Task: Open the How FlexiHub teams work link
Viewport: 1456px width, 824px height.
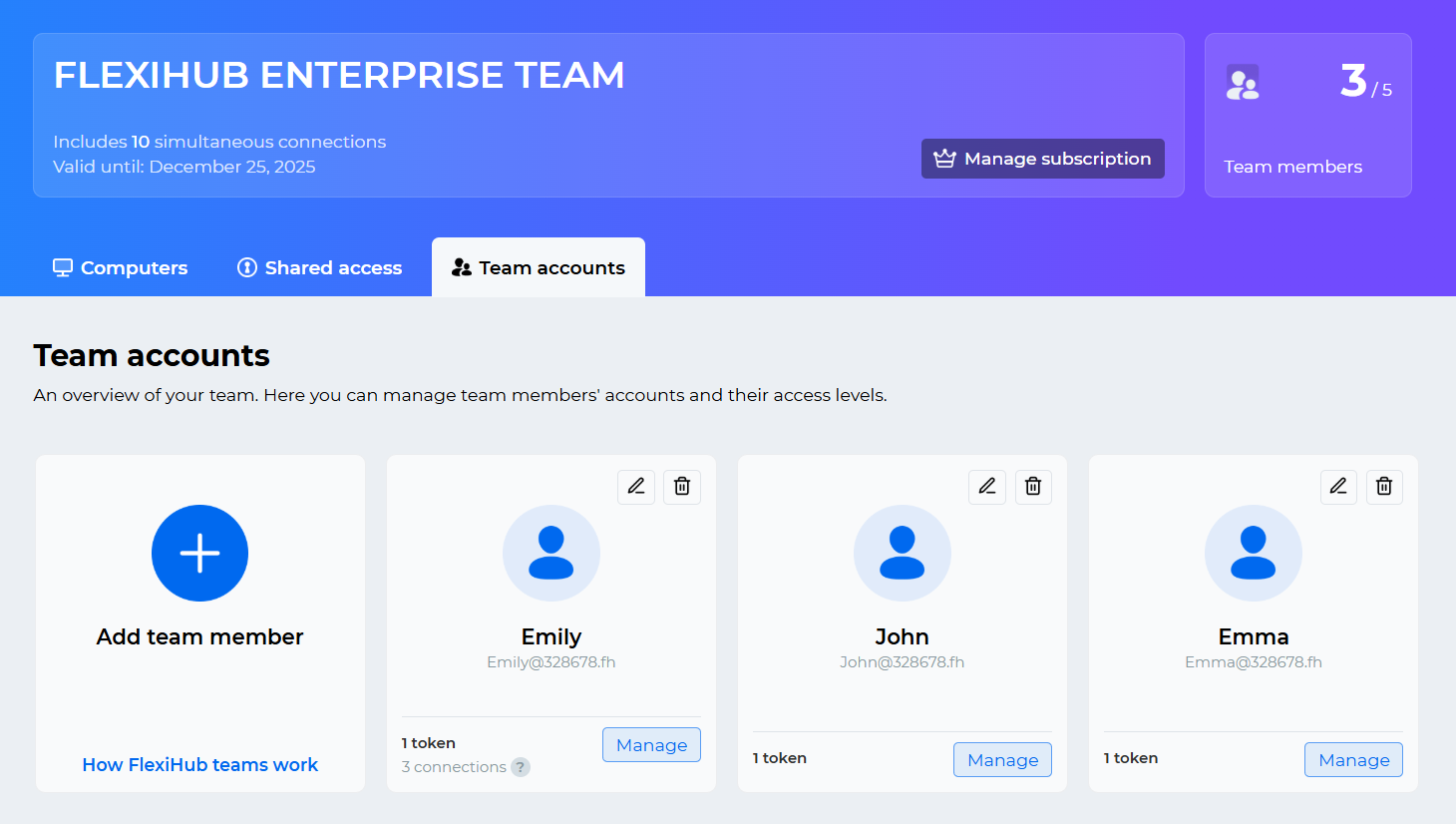Action: [199, 765]
